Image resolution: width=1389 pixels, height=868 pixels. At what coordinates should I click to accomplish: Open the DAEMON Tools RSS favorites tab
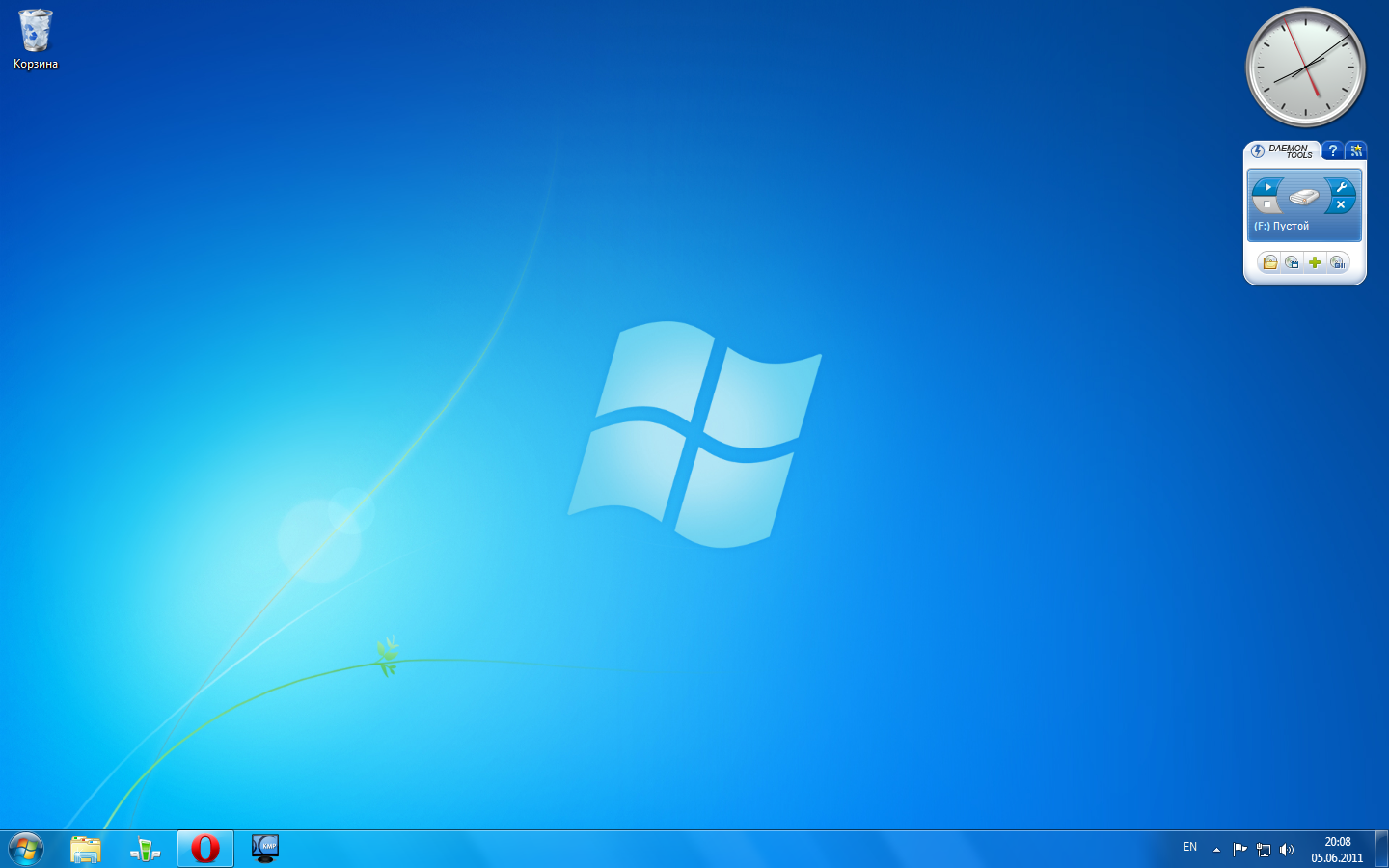point(1356,150)
